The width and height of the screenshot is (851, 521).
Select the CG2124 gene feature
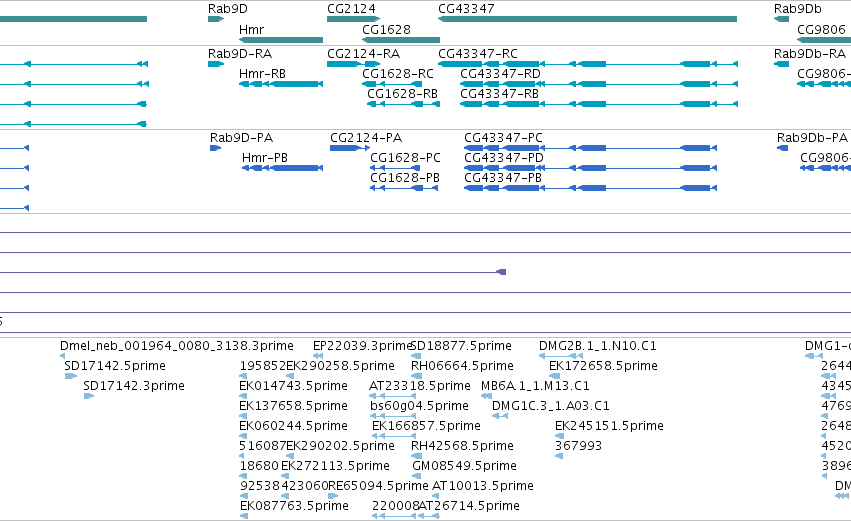[353, 19]
